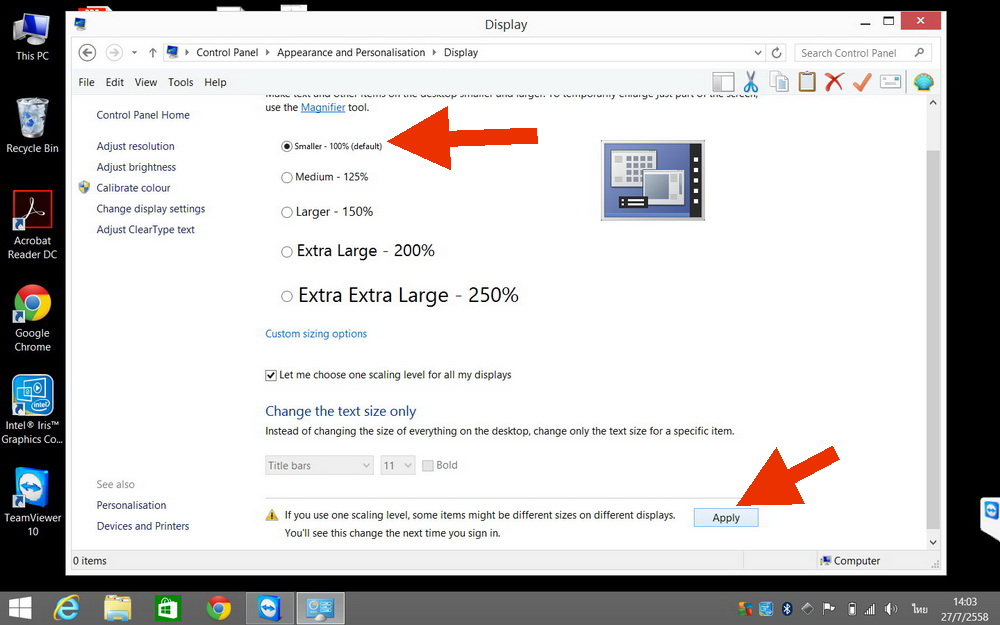
Task: Click the card-shaped toolbar icon beside the checkmark
Action: [x=890, y=82]
